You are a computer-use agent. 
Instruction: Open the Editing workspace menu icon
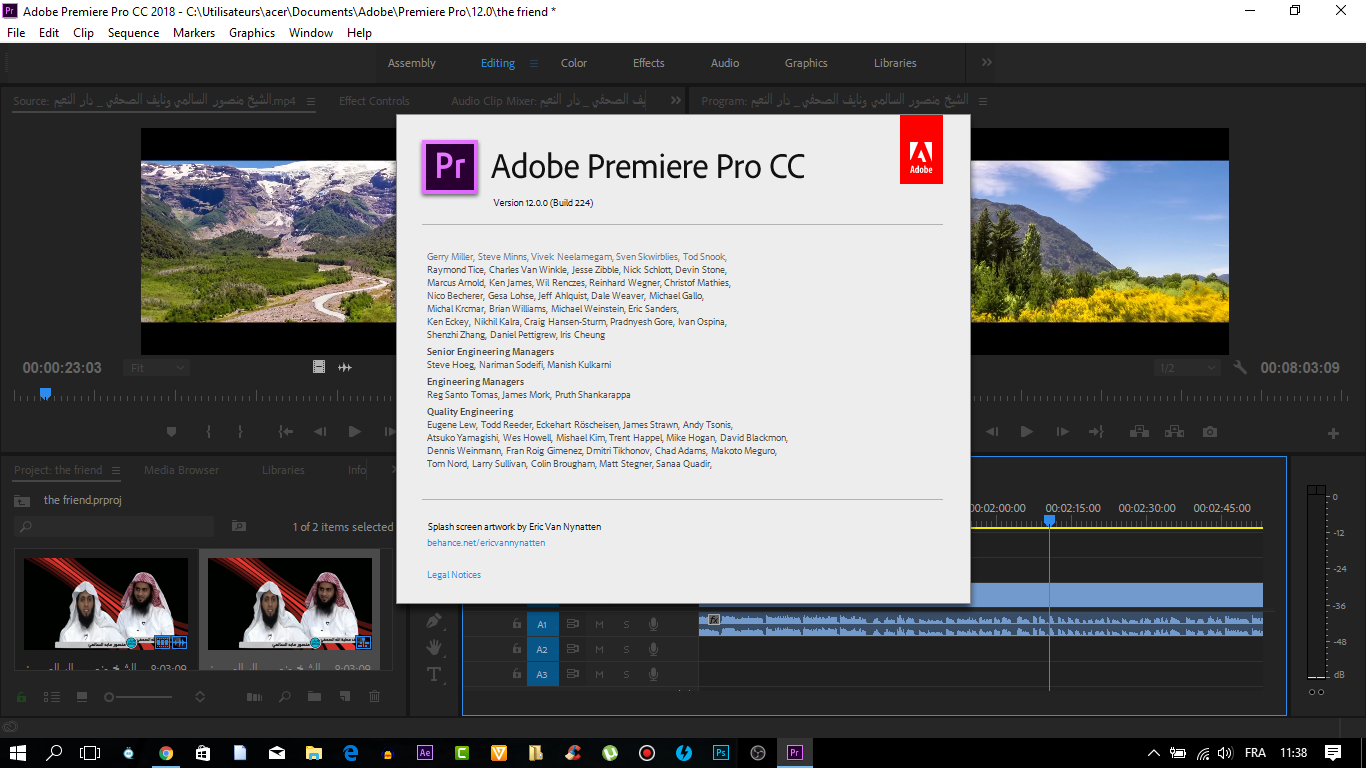[534, 63]
